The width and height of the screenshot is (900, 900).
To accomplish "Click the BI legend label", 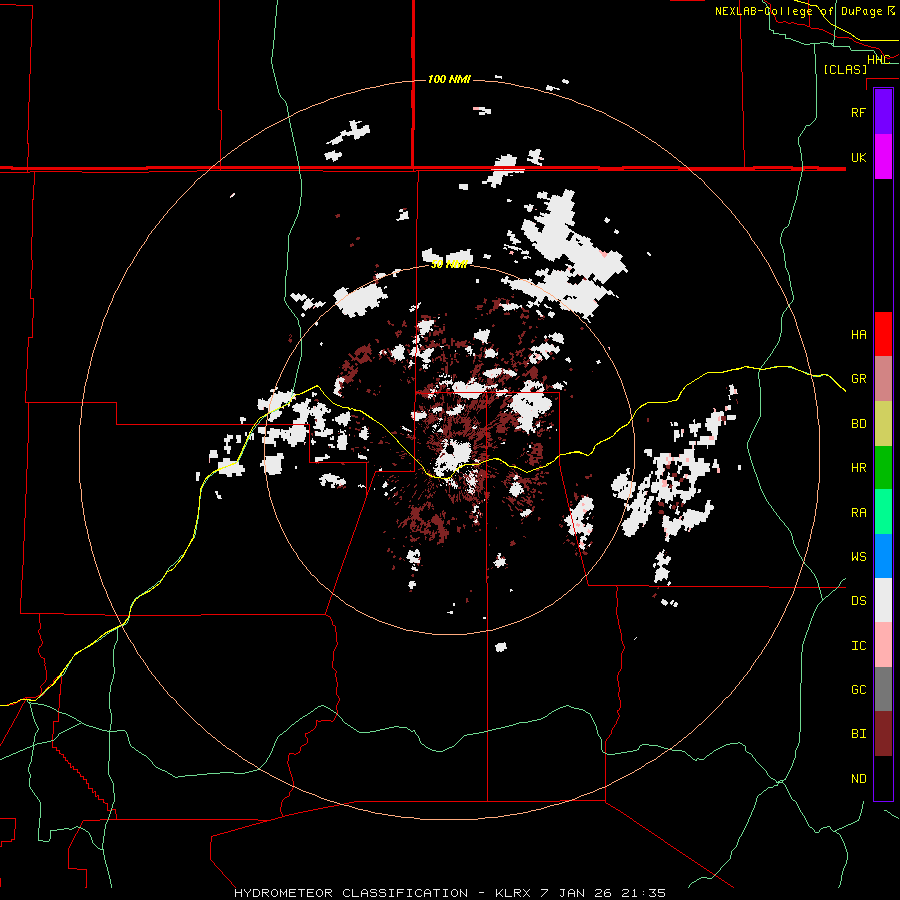I will [859, 734].
